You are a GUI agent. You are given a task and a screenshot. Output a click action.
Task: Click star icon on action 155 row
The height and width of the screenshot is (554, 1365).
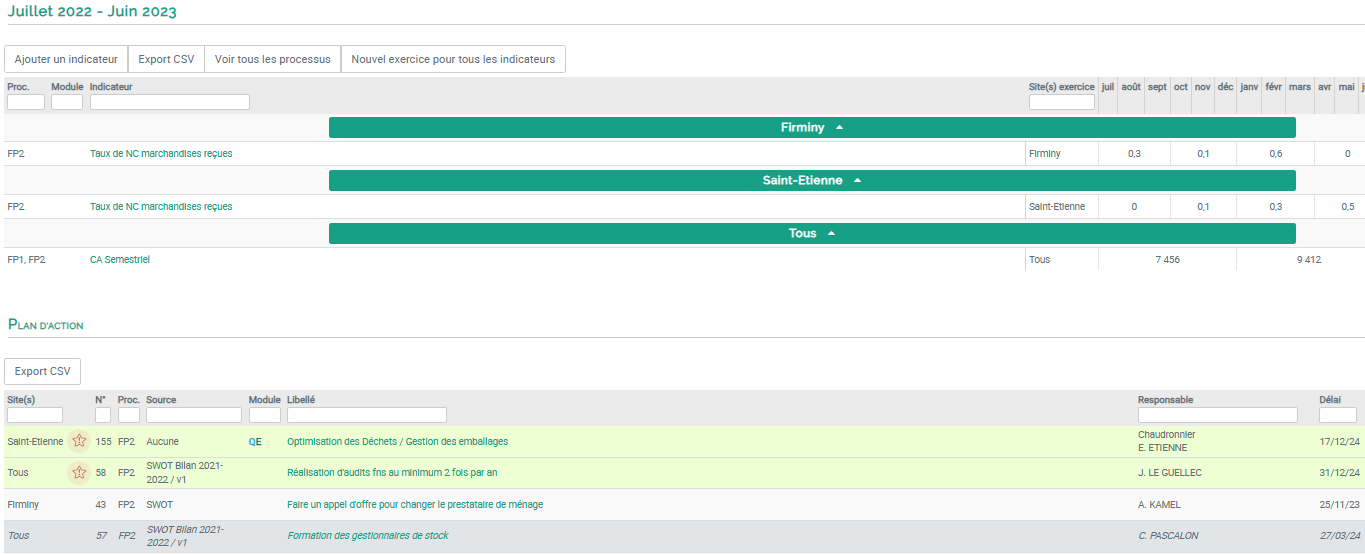(x=79, y=441)
